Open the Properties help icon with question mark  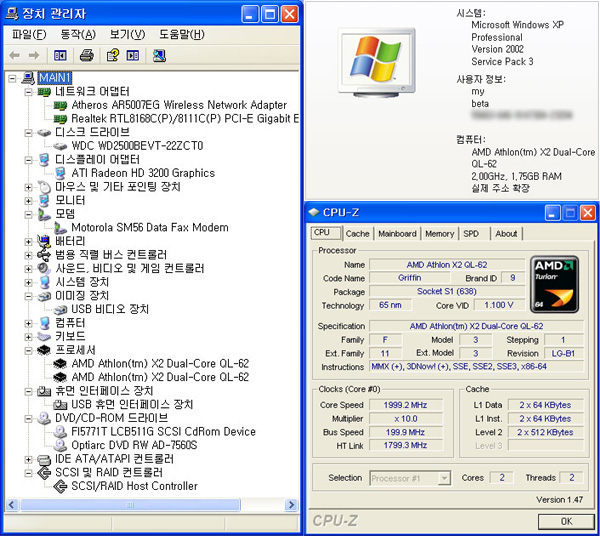[x=113, y=56]
